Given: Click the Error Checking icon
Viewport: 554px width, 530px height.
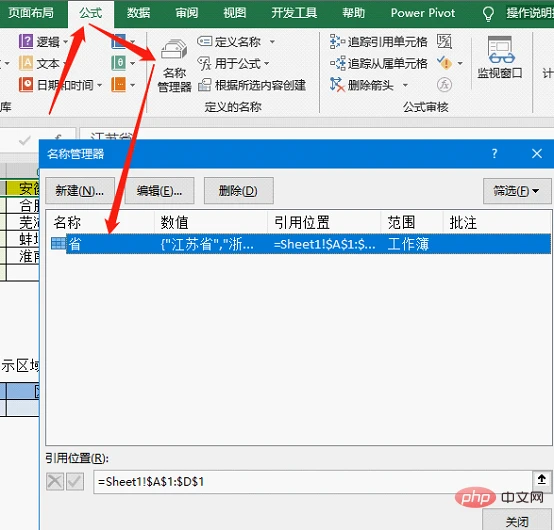Looking at the screenshot, I should pyautogui.click(x=444, y=63).
